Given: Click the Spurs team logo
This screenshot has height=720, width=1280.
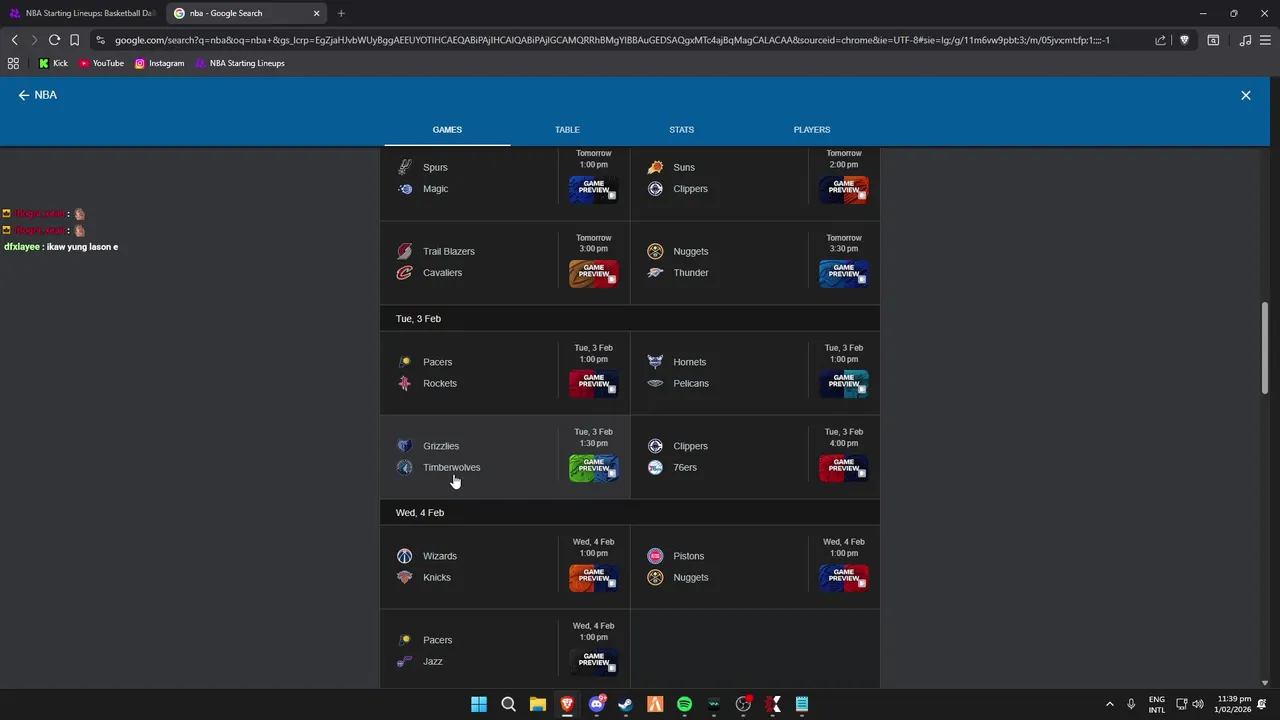Looking at the screenshot, I should point(405,167).
